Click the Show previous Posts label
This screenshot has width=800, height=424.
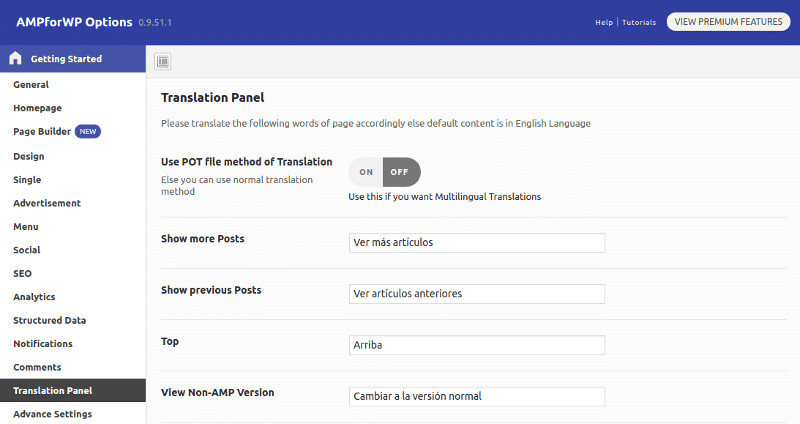(x=211, y=290)
